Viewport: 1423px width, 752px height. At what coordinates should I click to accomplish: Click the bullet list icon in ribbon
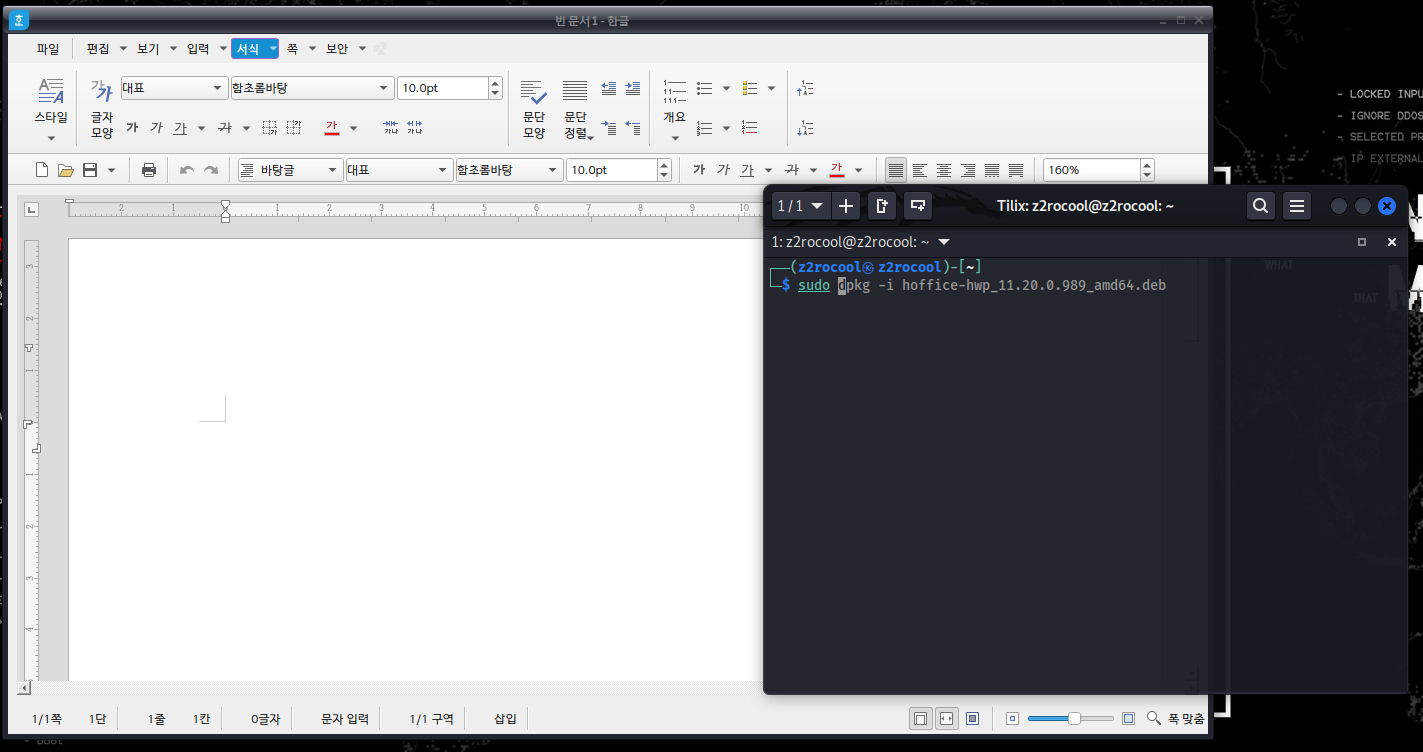[x=705, y=89]
